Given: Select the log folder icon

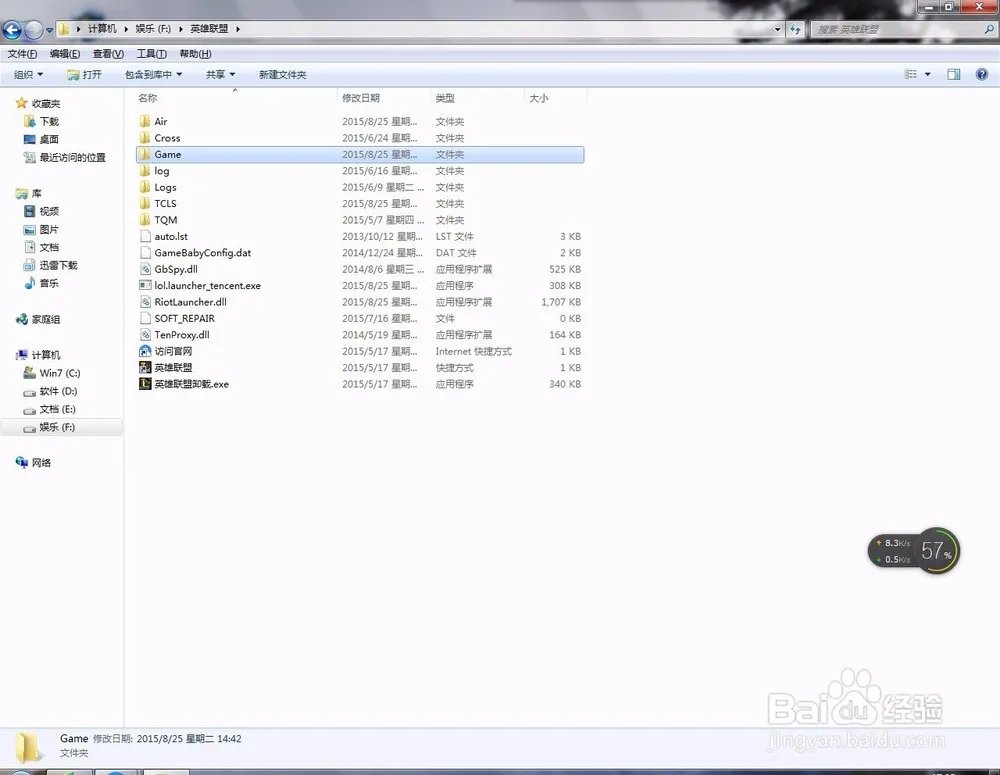Looking at the screenshot, I should [x=145, y=170].
